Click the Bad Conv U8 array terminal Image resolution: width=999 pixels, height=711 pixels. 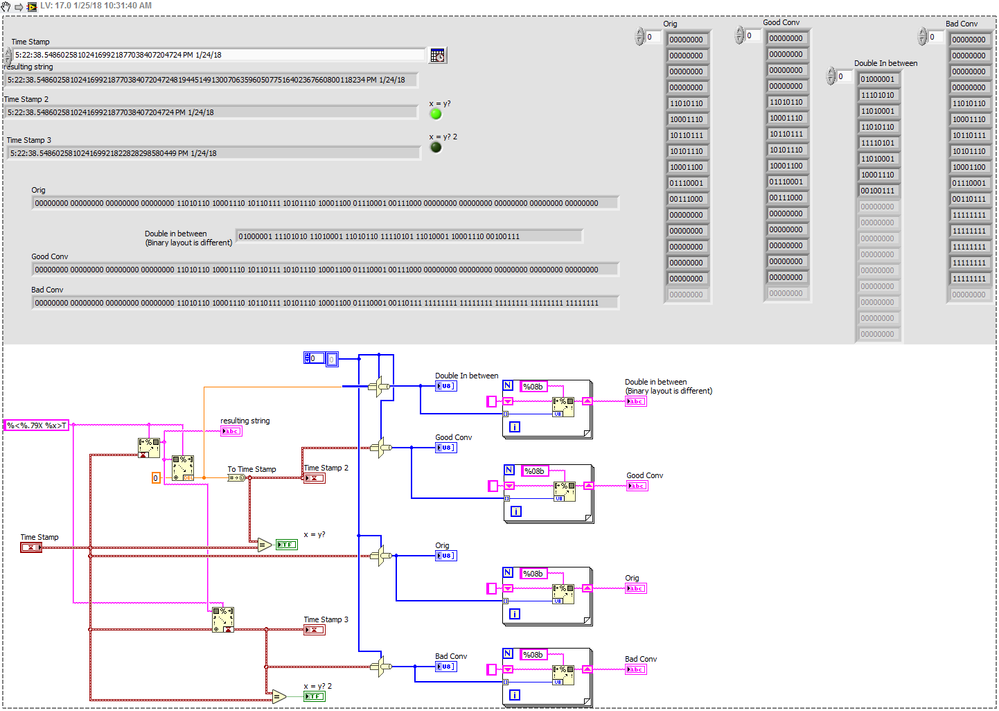[446, 667]
